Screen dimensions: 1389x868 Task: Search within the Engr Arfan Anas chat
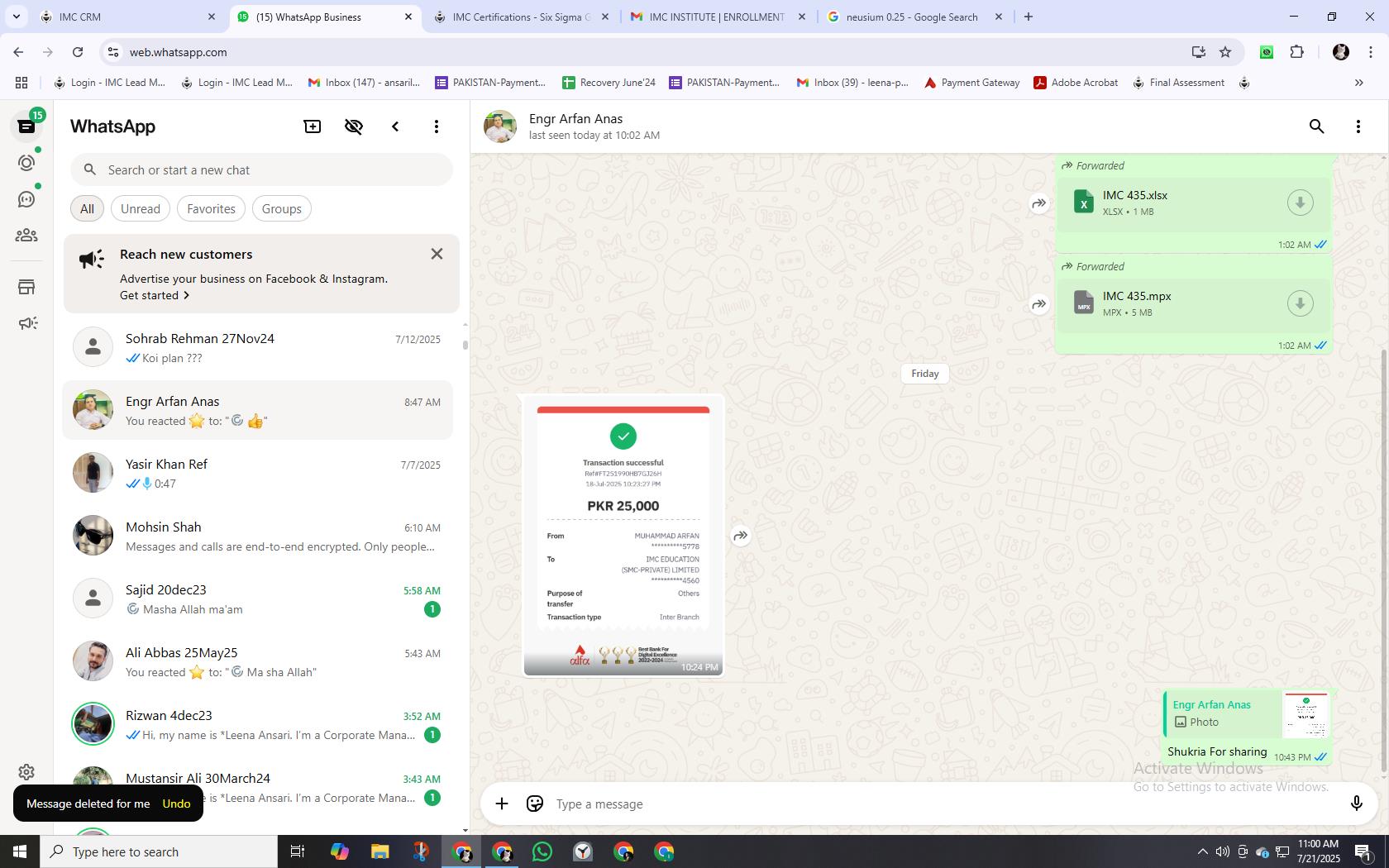pos(1317,126)
